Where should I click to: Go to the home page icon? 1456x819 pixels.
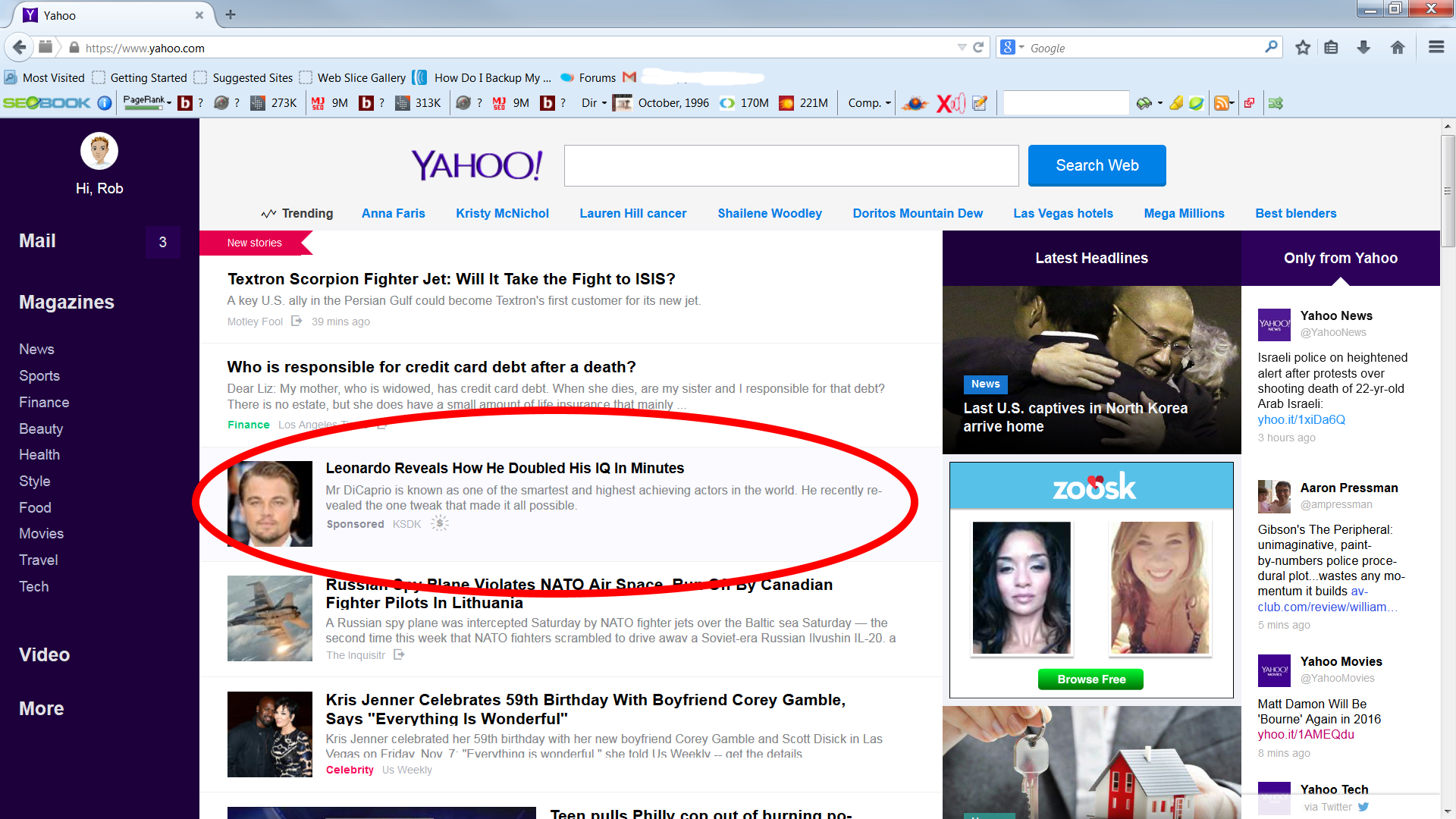[1398, 48]
